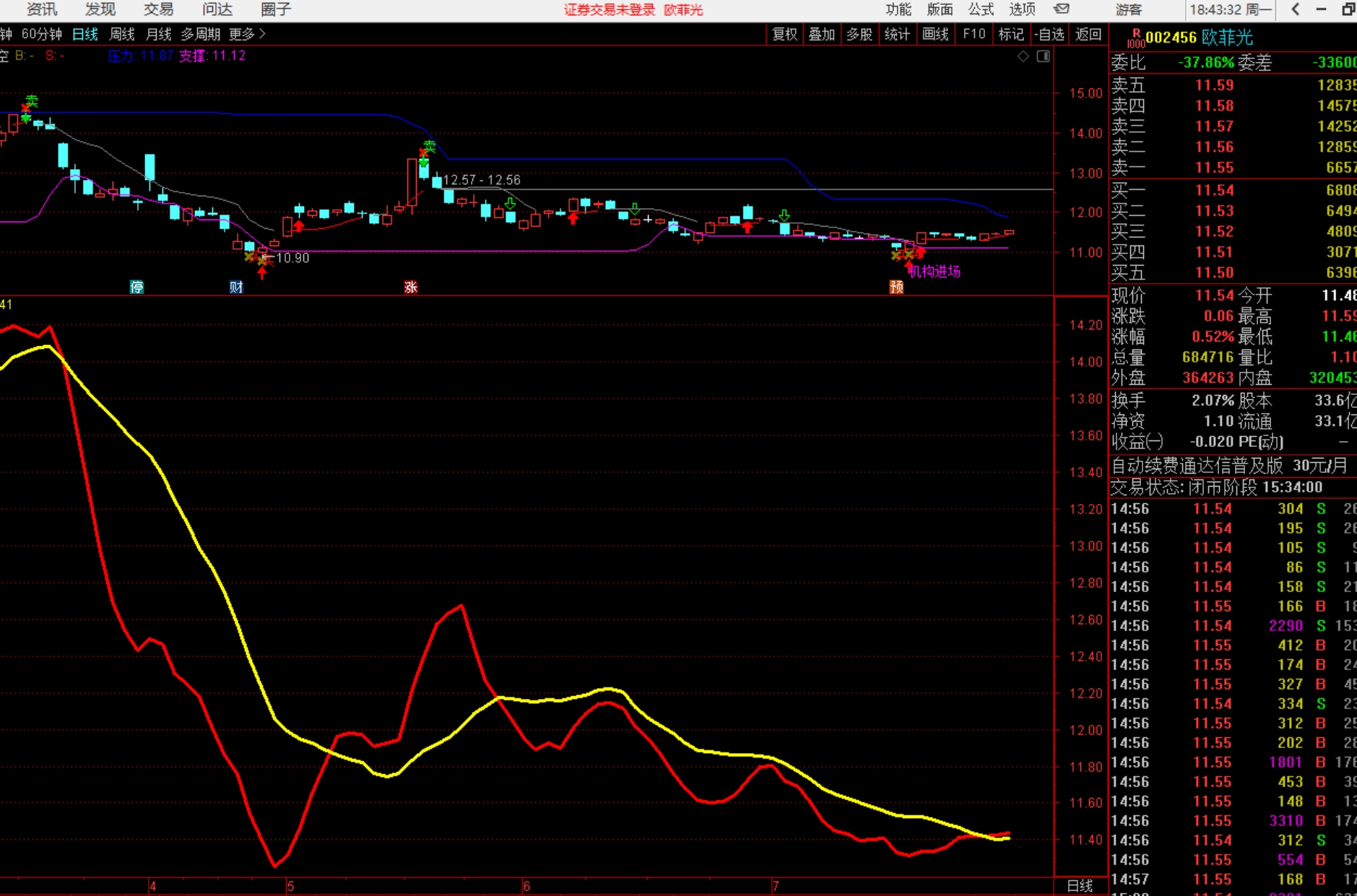Click -自选 to remove from watchlist
Image resolution: width=1357 pixels, height=896 pixels.
[1049, 34]
